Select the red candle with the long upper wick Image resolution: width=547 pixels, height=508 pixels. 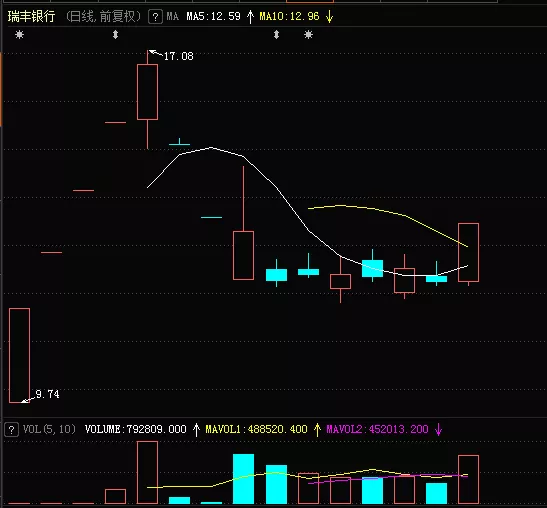click(x=243, y=255)
